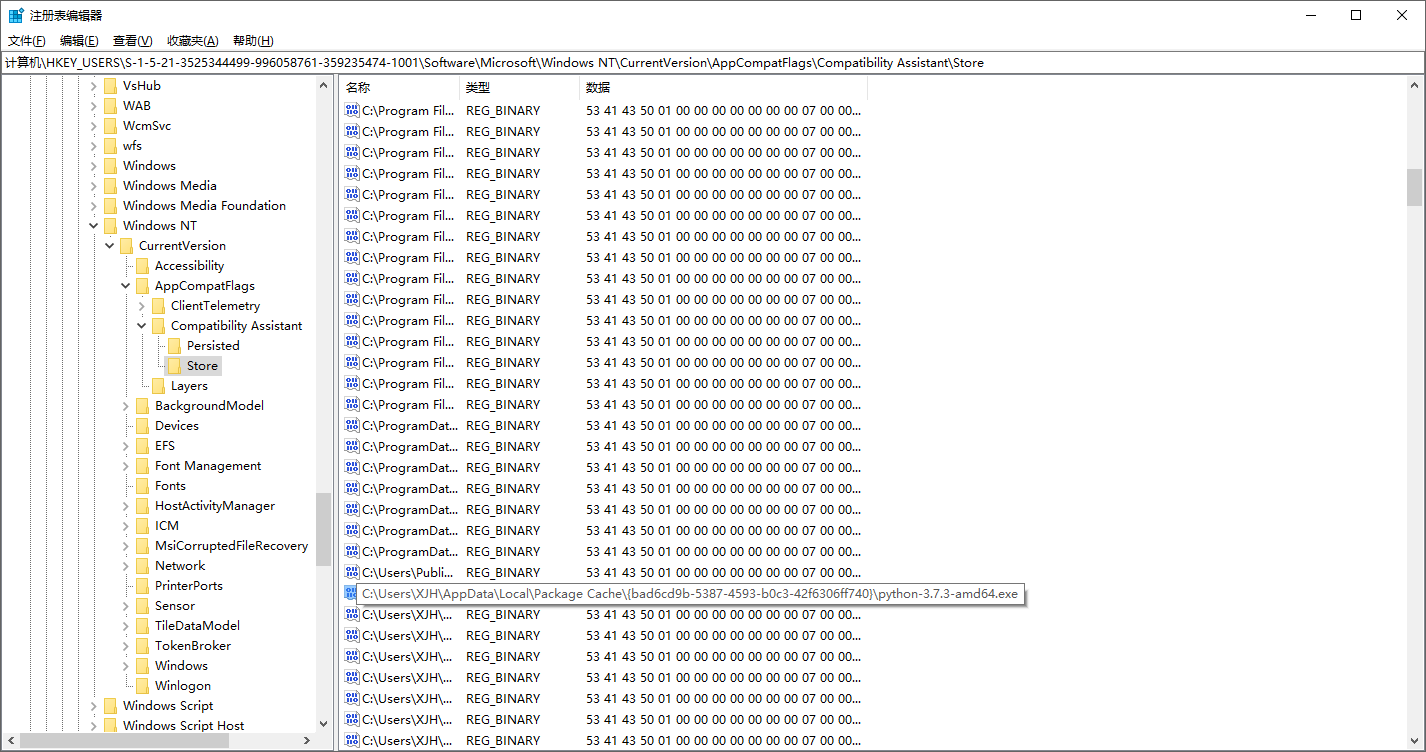Expand the ClientTelemetry tree node

[142, 306]
